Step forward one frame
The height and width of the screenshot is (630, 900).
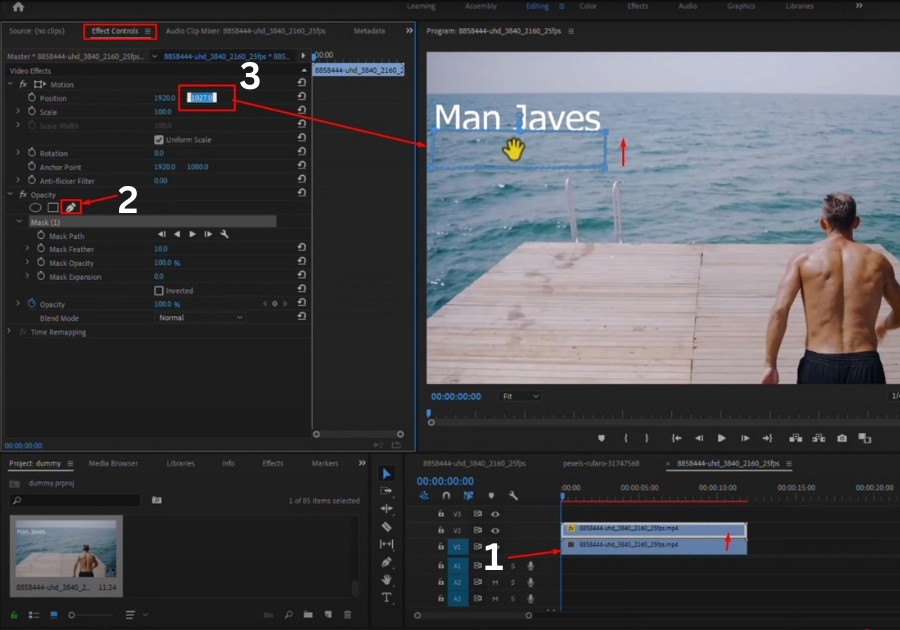tap(745, 438)
